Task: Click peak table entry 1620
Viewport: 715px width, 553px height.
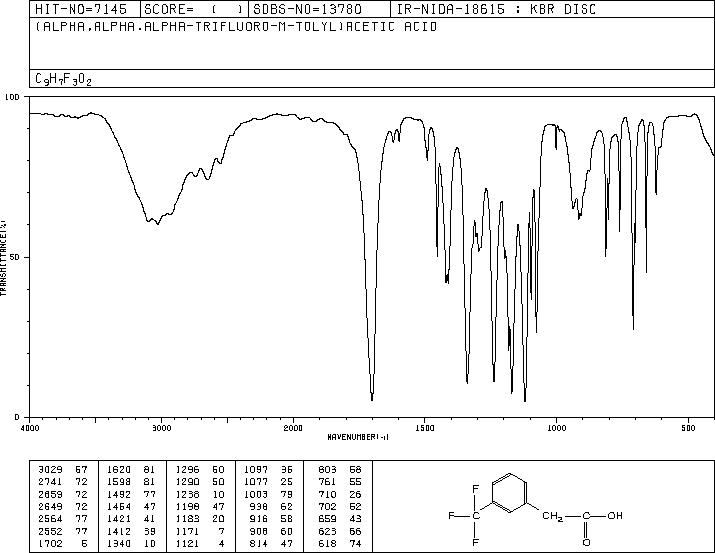Action: 119,470
